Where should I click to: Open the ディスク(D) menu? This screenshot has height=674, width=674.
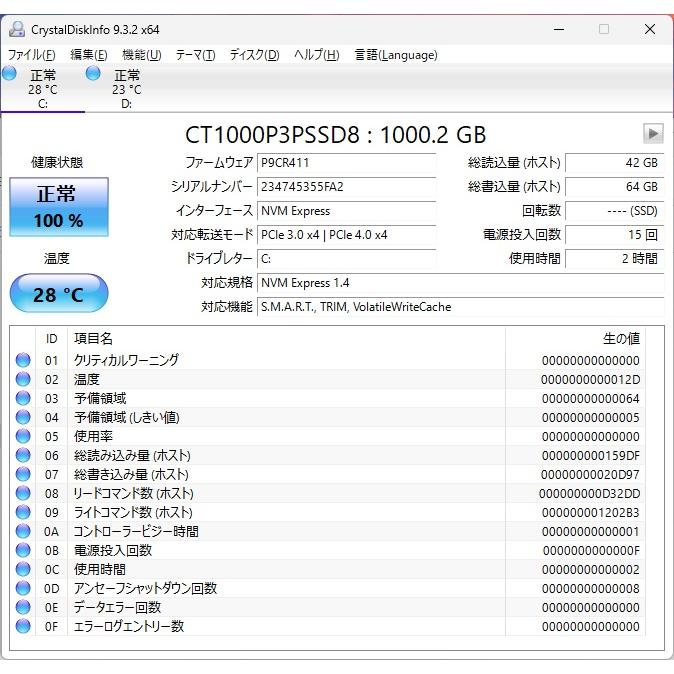[x=254, y=55]
